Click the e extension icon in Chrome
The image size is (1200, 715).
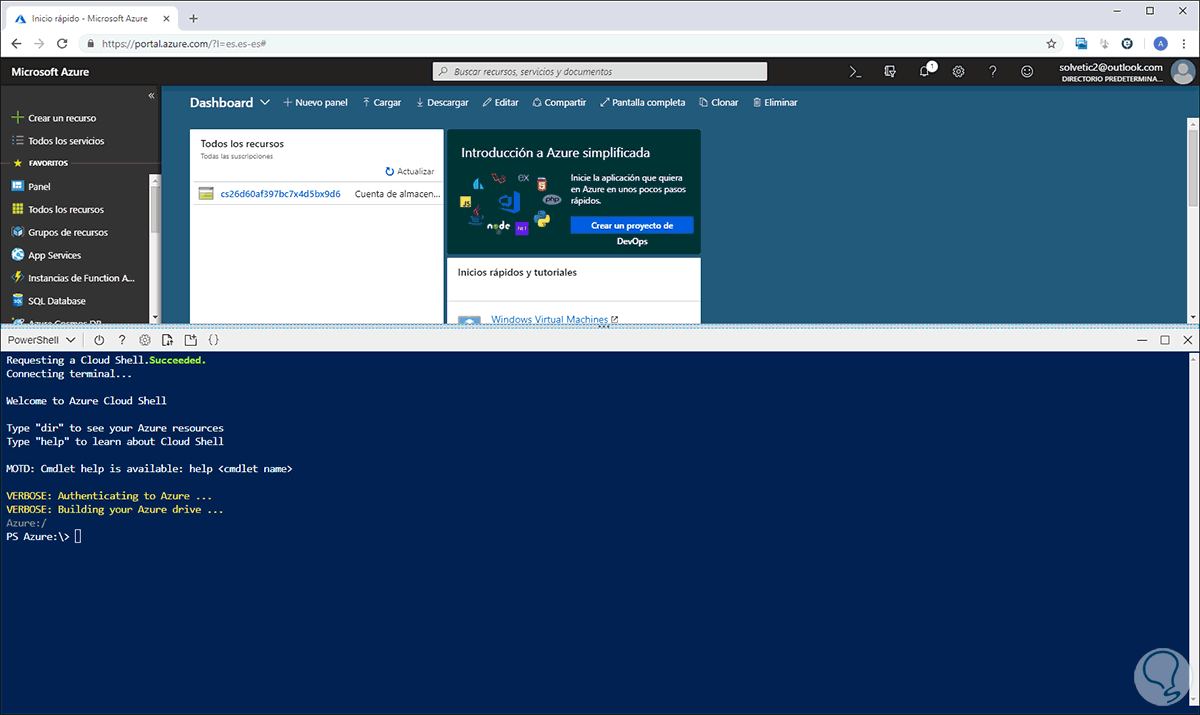click(1127, 44)
